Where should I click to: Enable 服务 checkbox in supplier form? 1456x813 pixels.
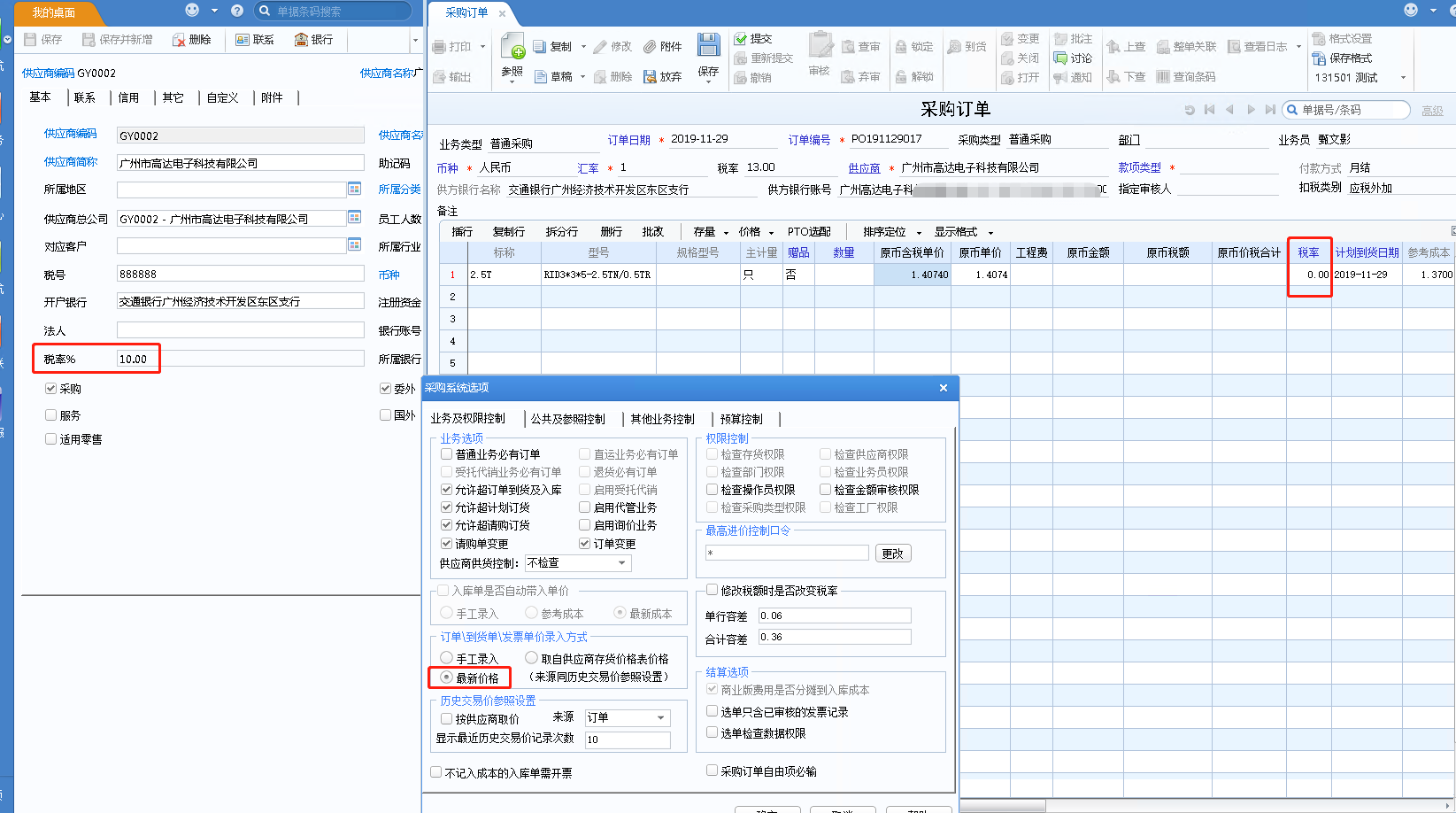click(x=51, y=414)
